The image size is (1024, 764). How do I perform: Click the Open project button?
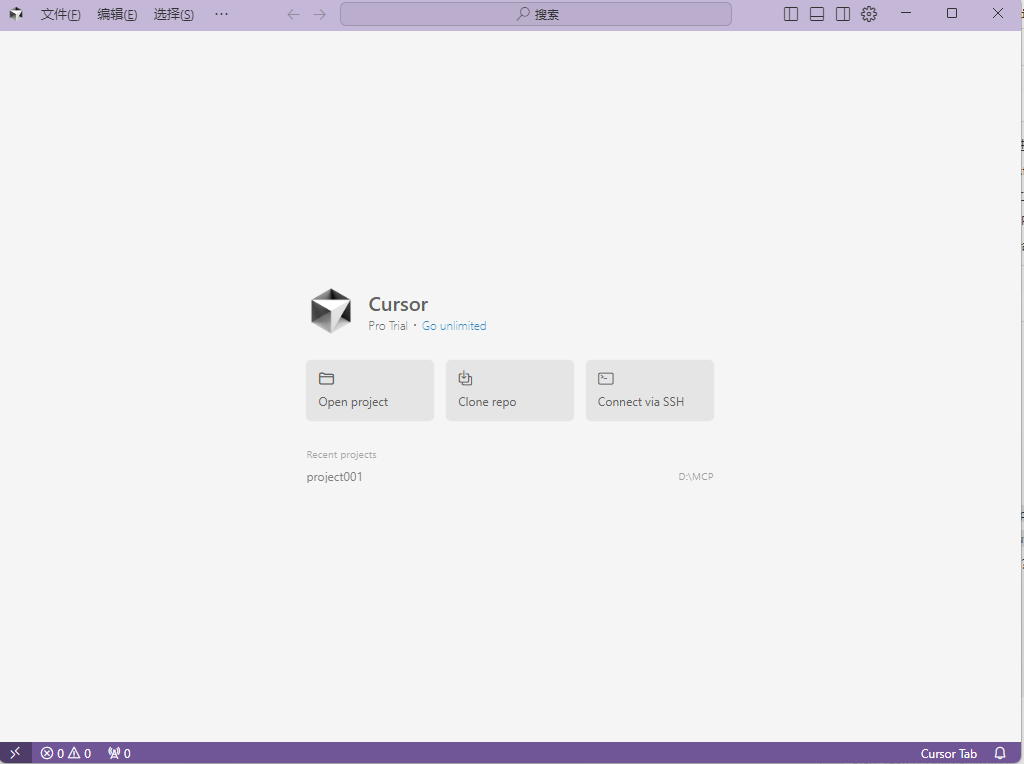370,390
